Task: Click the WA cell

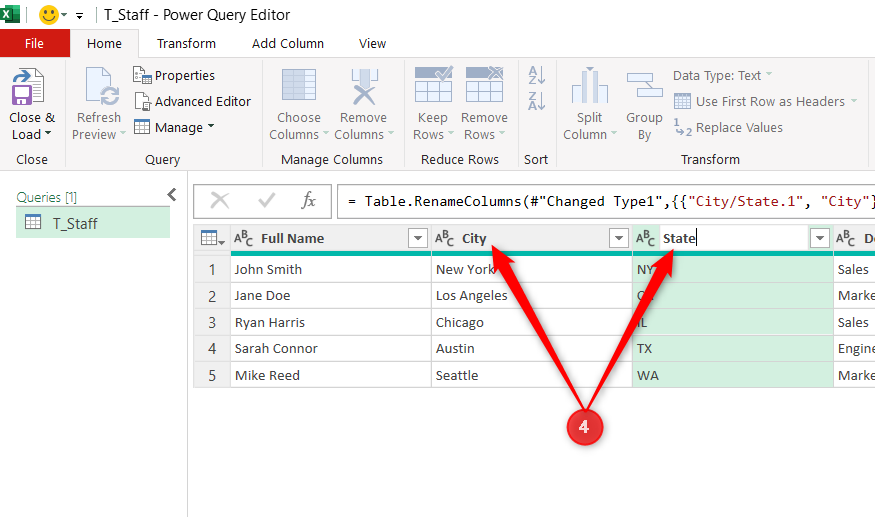Action: (733, 376)
